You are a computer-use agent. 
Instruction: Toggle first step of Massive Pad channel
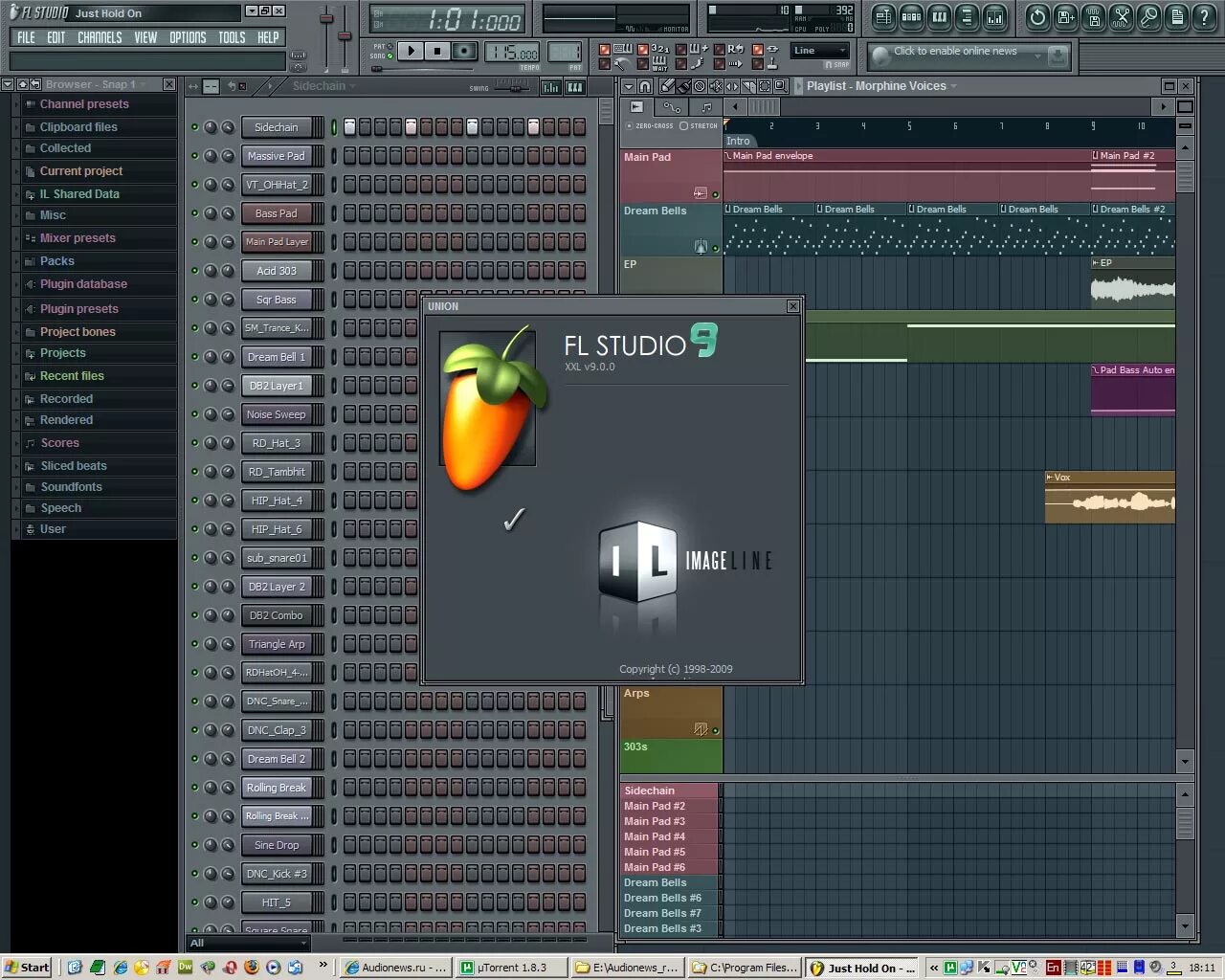point(349,156)
